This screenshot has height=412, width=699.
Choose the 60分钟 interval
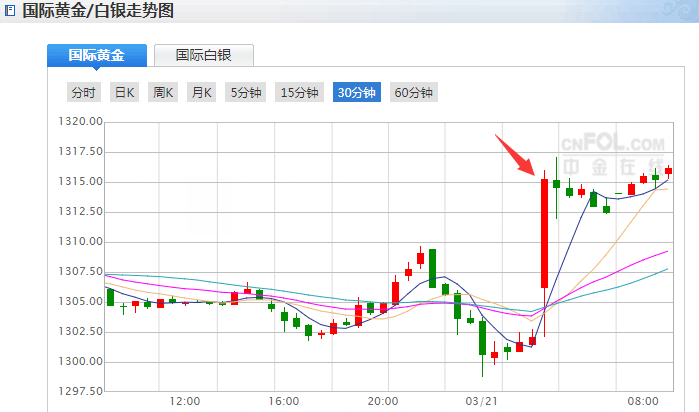click(414, 92)
